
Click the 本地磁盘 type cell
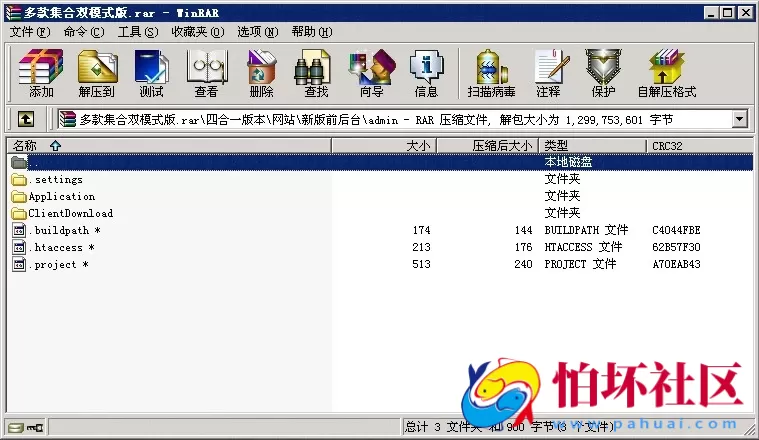pyautogui.click(x=568, y=162)
